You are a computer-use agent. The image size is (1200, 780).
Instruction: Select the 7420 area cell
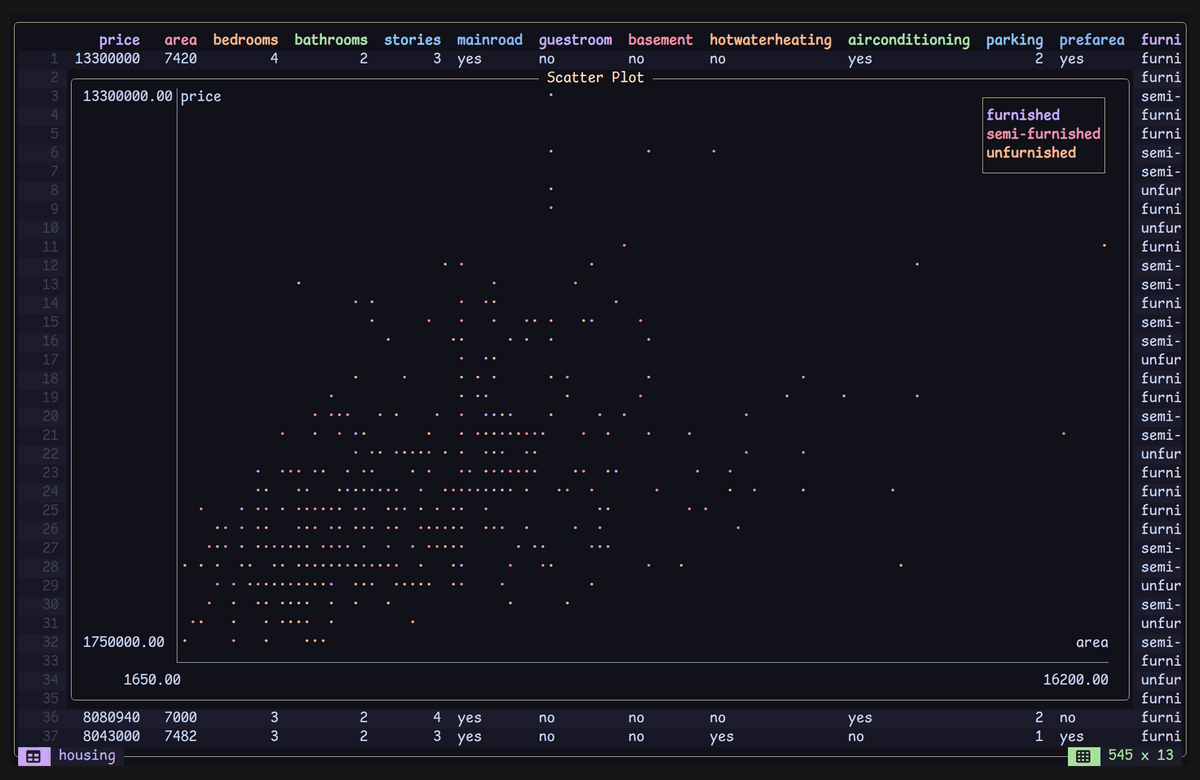[x=181, y=59]
